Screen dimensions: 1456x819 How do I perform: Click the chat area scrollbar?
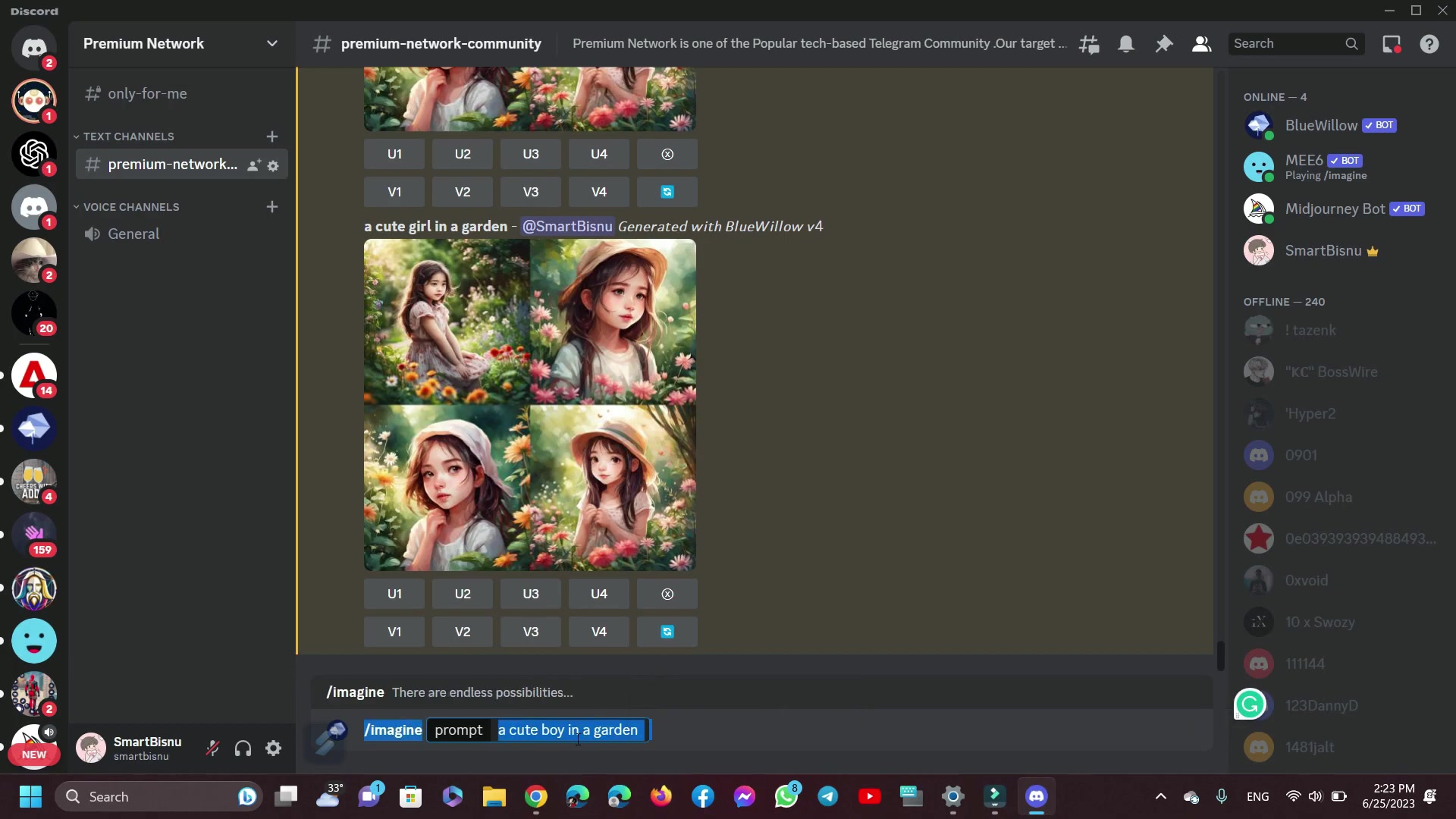click(x=1220, y=656)
